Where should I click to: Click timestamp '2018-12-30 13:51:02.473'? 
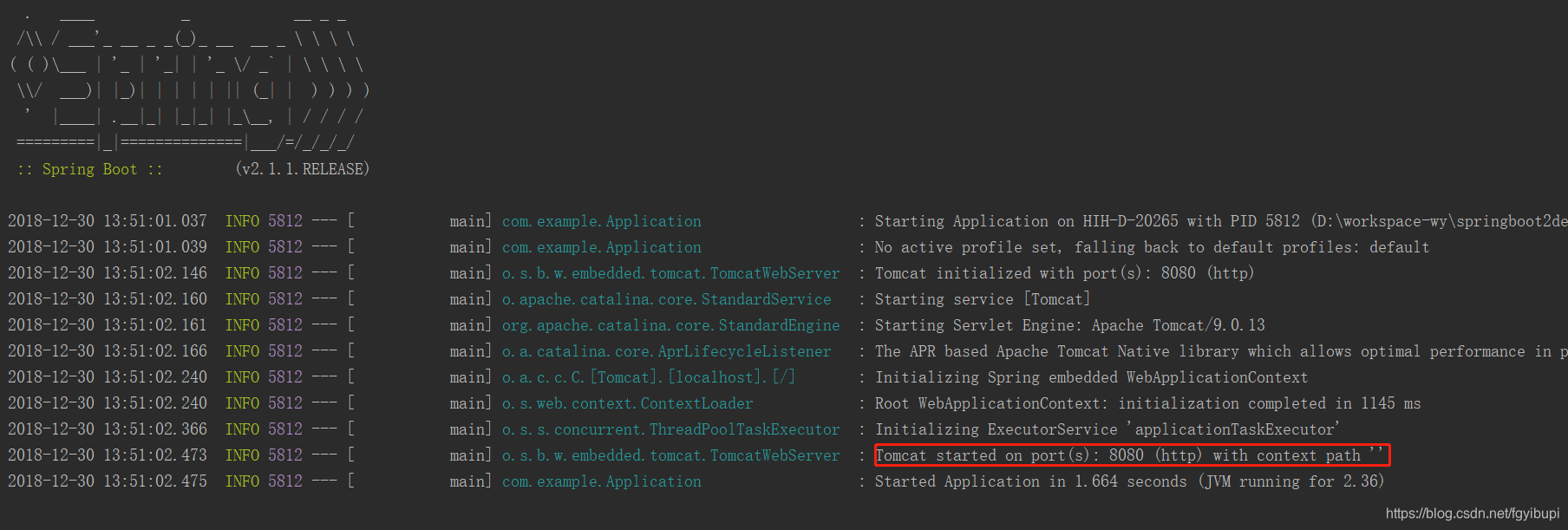[x=108, y=455]
